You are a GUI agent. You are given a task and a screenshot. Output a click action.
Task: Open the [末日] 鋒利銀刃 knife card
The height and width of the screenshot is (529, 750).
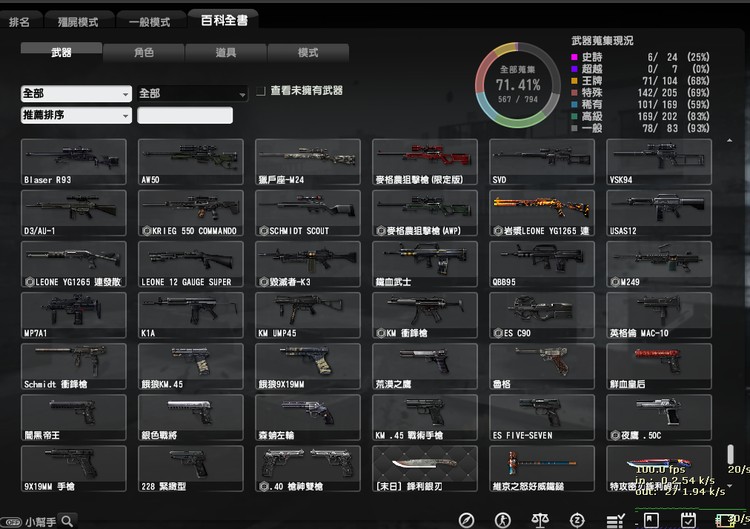[x=425, y=469]
